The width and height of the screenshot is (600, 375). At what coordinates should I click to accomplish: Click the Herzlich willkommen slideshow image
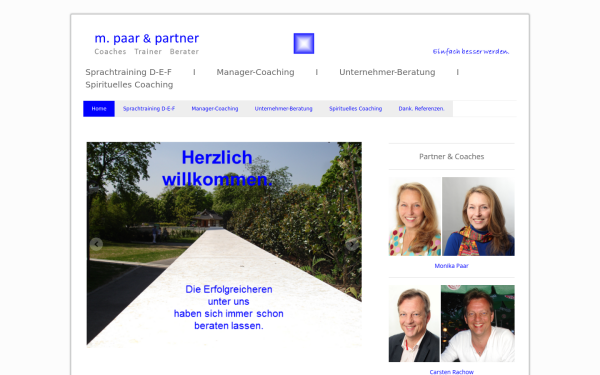pos(224,245)
